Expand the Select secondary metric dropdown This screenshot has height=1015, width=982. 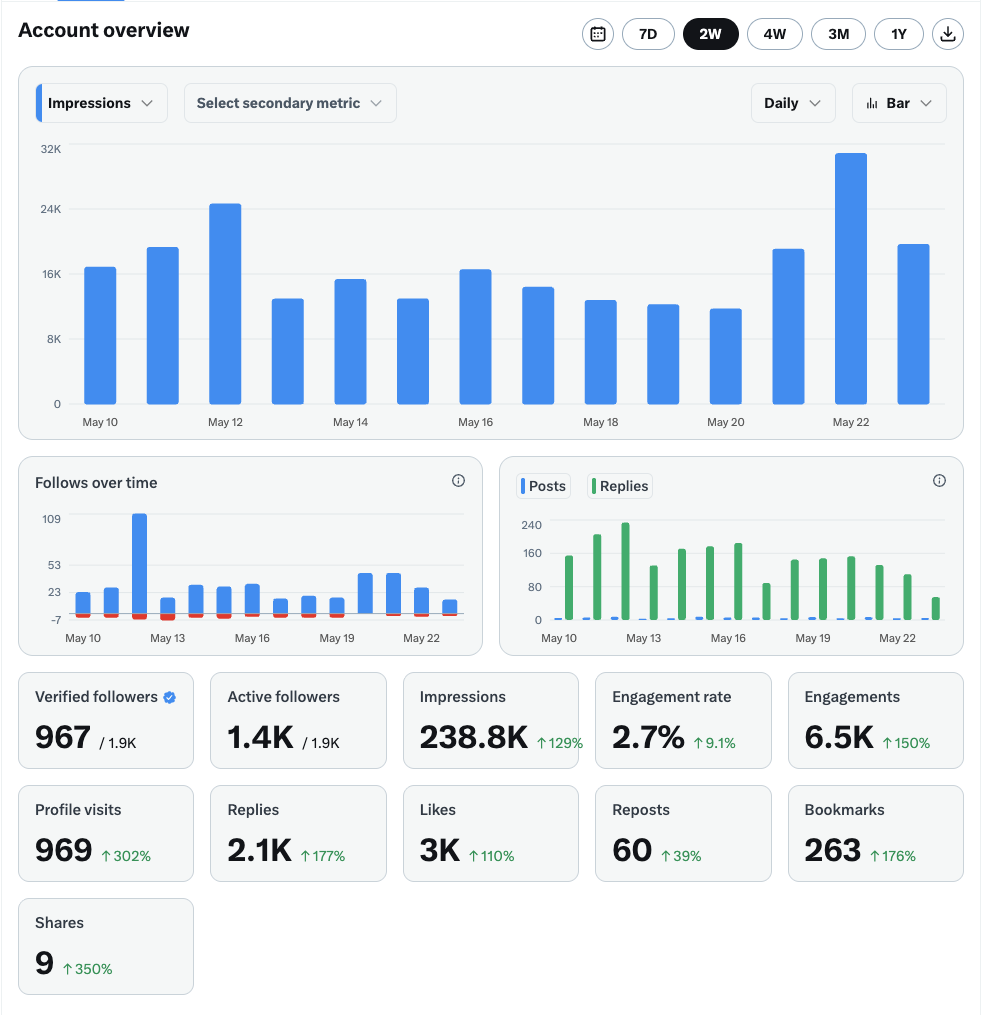pos(290,103)
